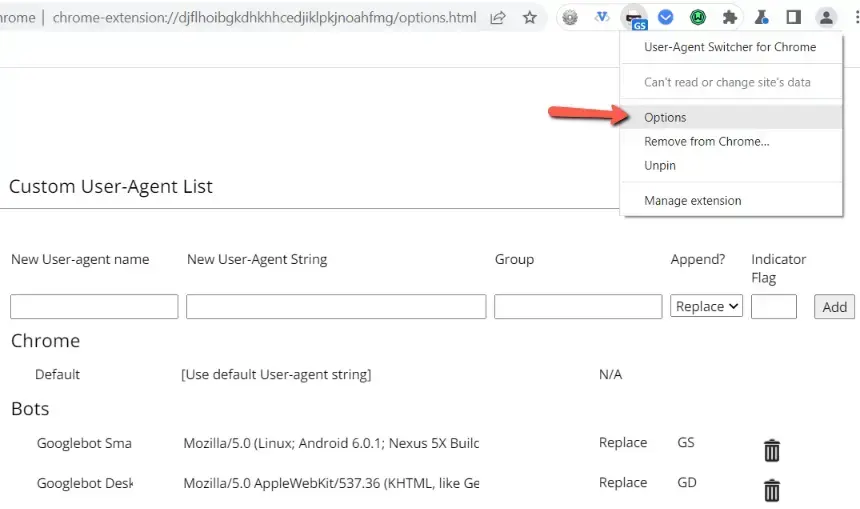Screen dimensions: 860x509
Task: Select Options in the extension context menu
Action: point(665,117)
